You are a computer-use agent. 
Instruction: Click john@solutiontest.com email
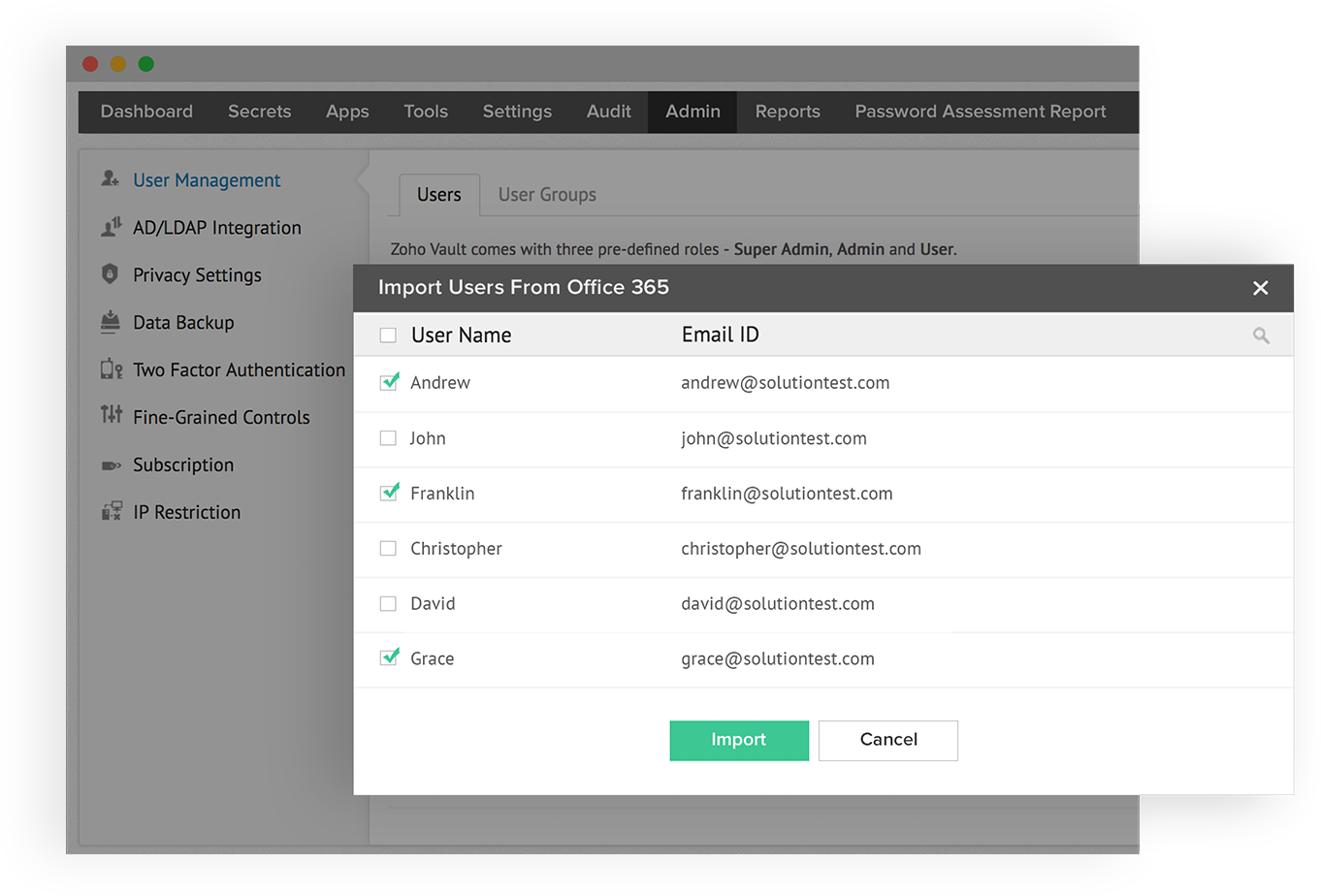pyautogui.click(x=773, y=438)
